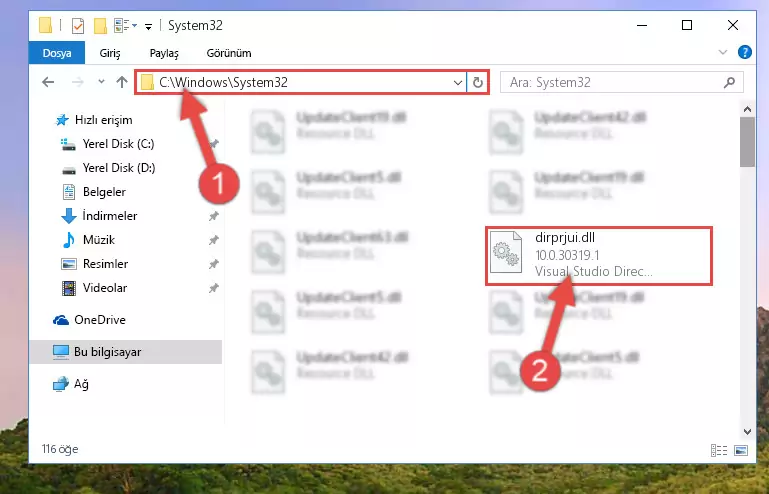
Task: Click the Back navigation arrow
Action: coord(48,82)
